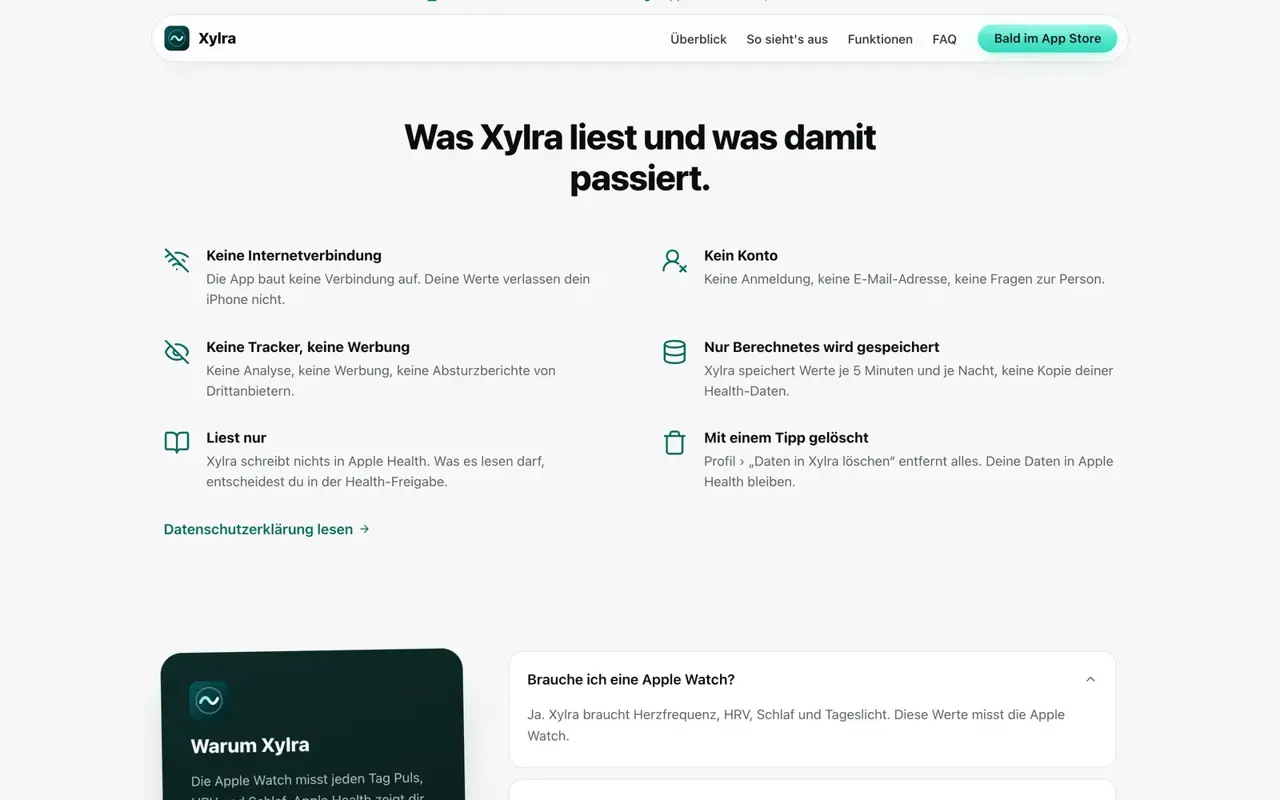
Task: Navigate to Funktionen
Action: (x=880, y=39)
